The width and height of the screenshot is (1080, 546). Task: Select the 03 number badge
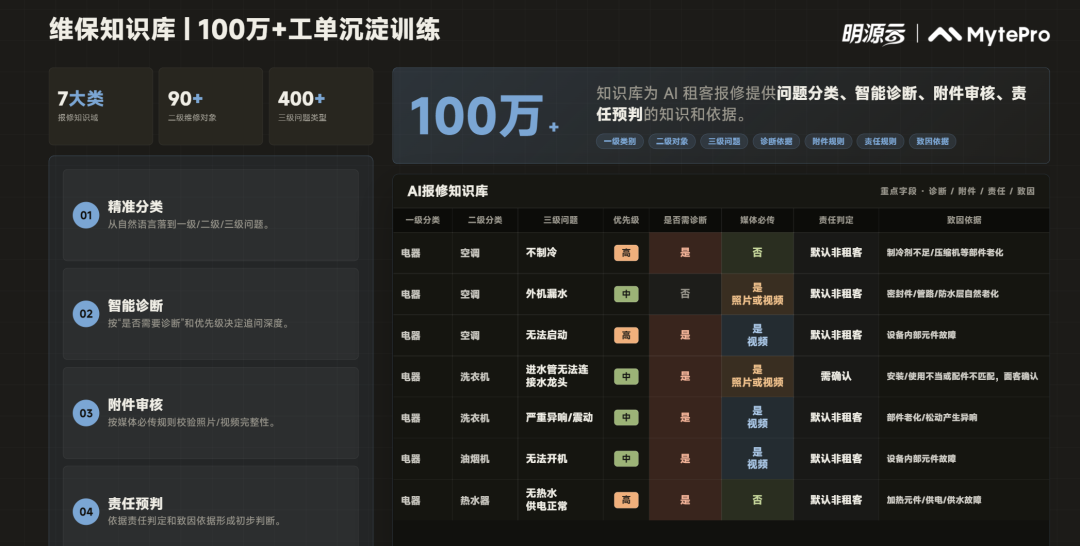pyautogui.click(x=86, y=413)
